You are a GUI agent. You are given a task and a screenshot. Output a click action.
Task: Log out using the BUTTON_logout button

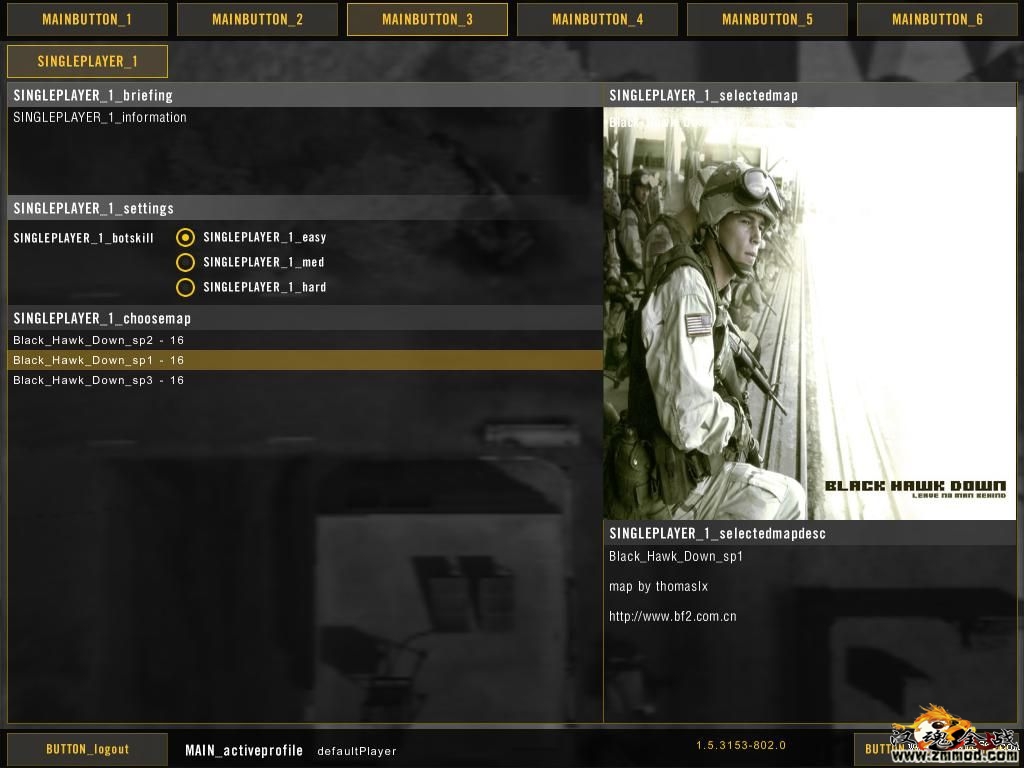pyautogui.click(x=87, y=749)
